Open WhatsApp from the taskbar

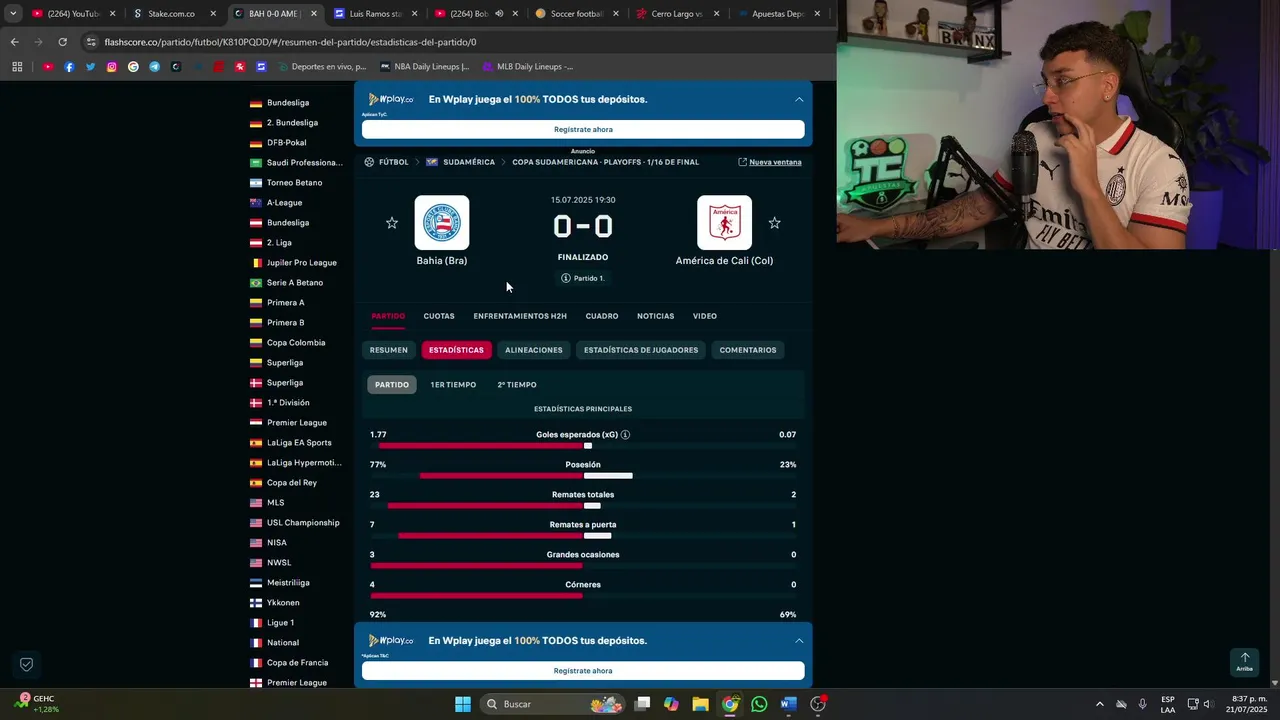759,704
